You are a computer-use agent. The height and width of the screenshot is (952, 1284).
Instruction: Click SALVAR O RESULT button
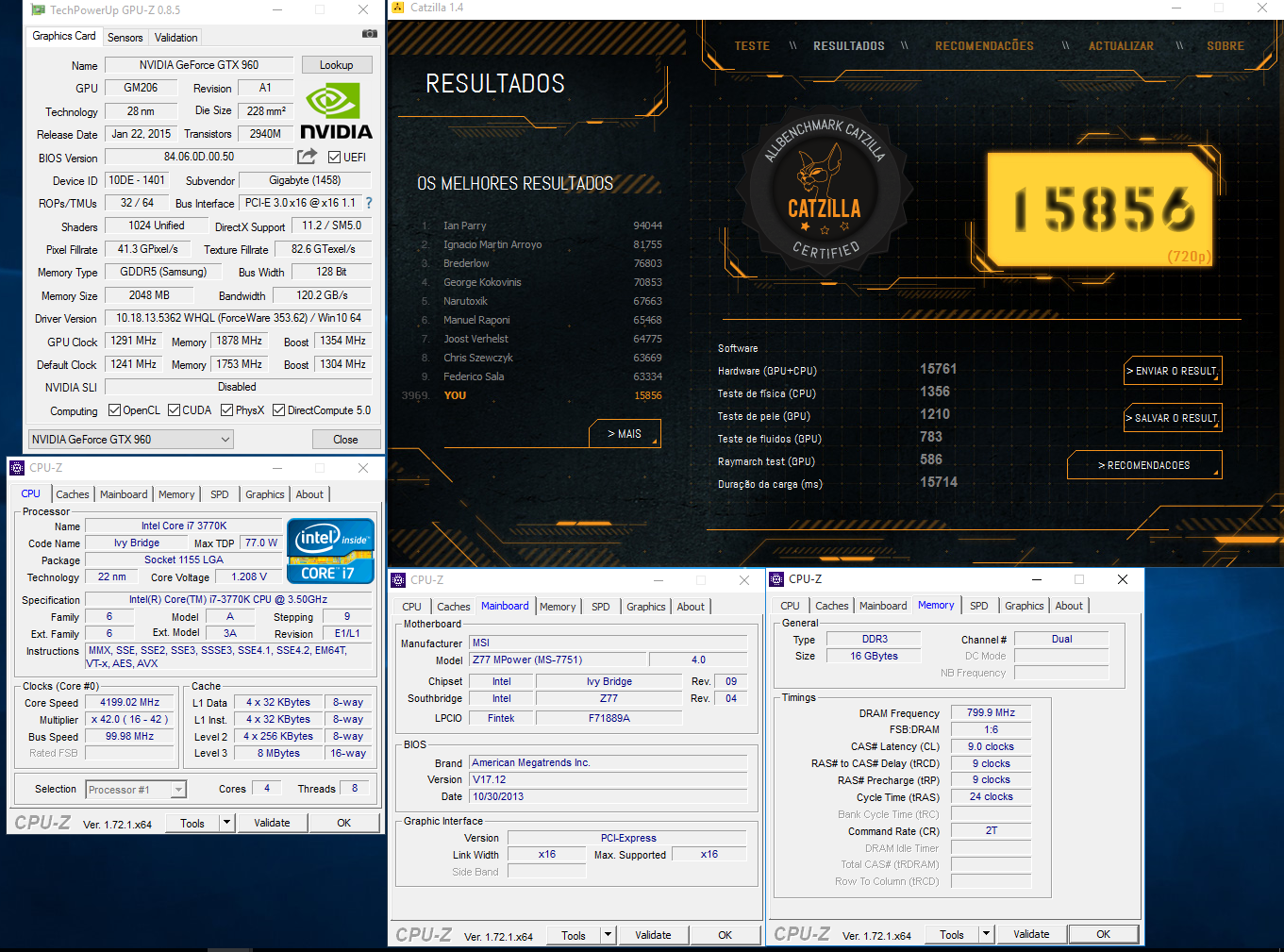click(x=1173, y=418)
